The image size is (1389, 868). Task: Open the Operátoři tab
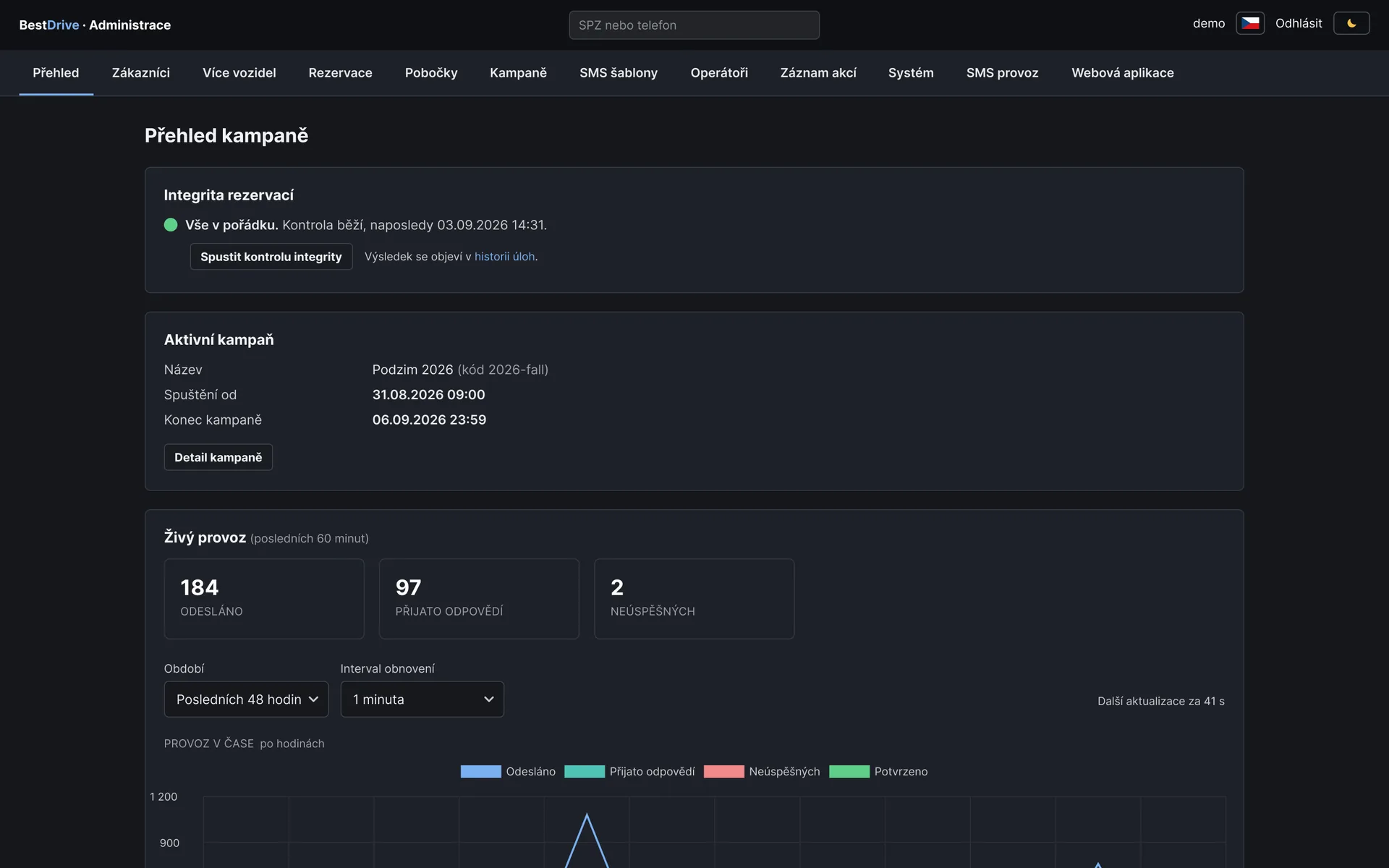[719, 73]
